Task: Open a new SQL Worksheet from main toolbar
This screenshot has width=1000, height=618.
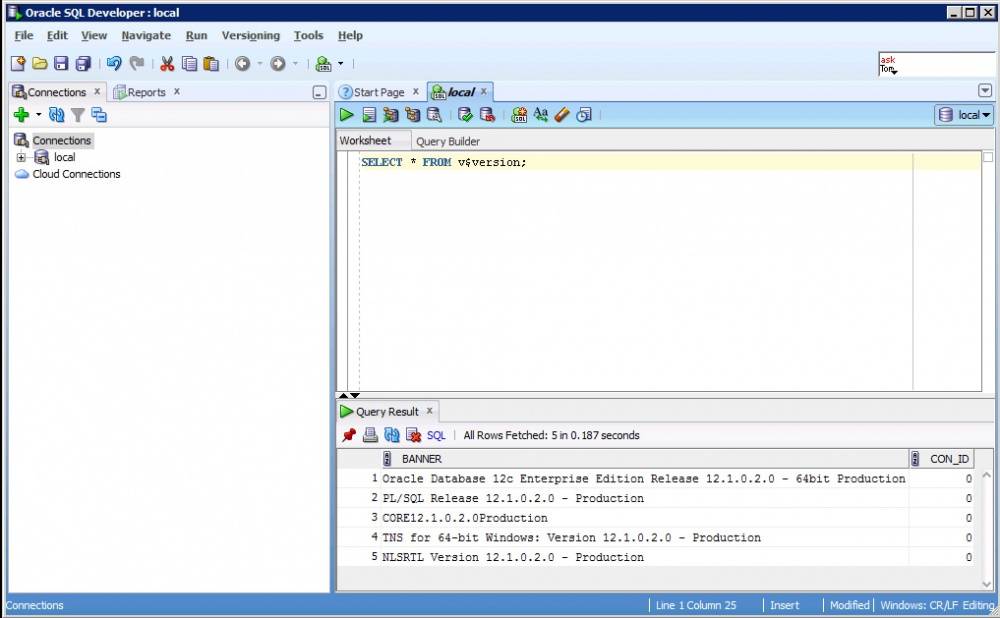Action: click(324, 63)
